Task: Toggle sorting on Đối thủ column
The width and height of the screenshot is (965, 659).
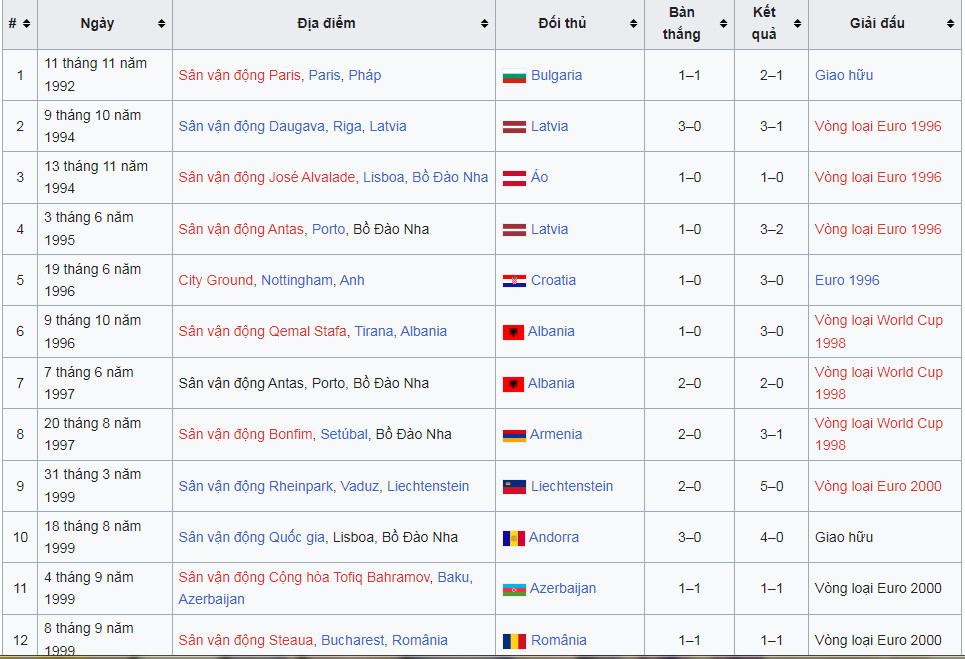Action: pos(633,24)
